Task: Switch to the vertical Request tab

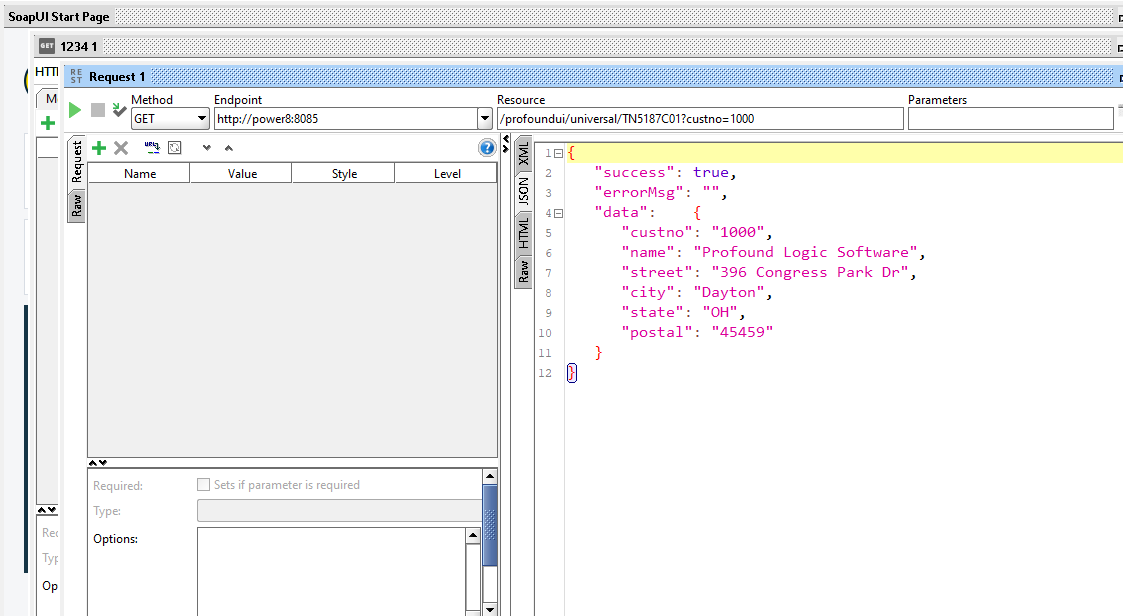Action: (77, 161)
